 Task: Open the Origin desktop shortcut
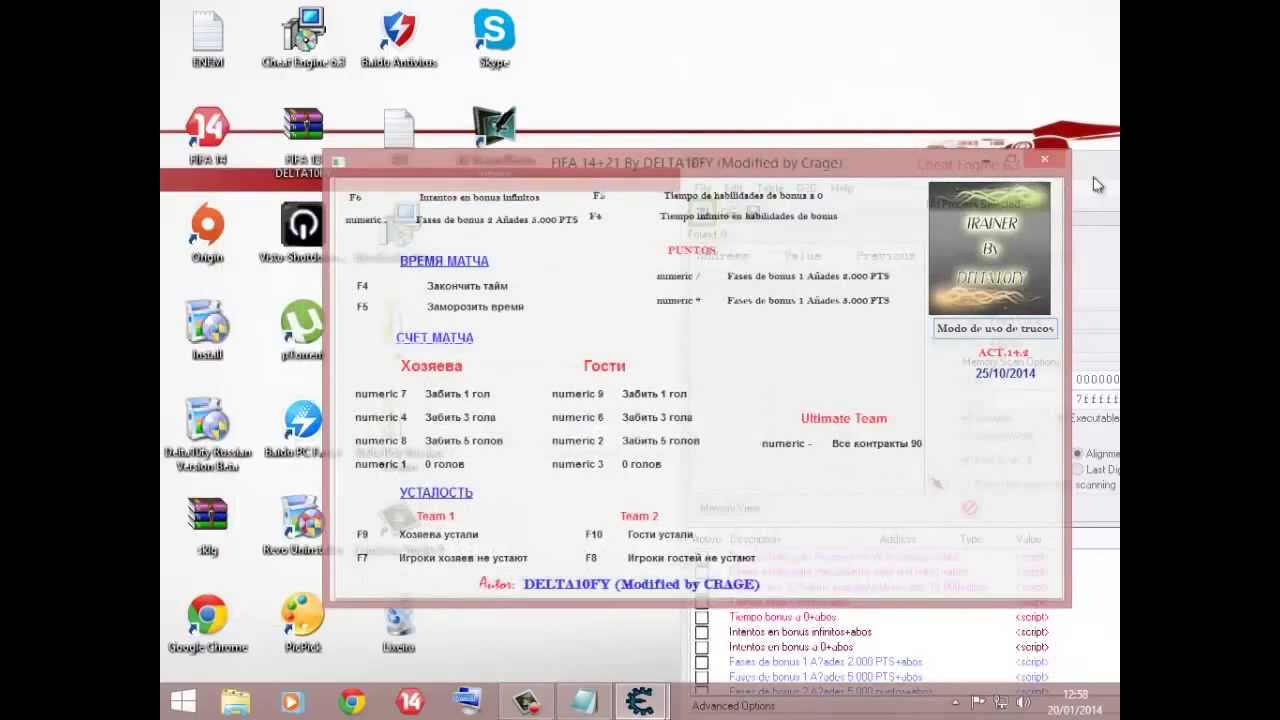pos(208,232)
